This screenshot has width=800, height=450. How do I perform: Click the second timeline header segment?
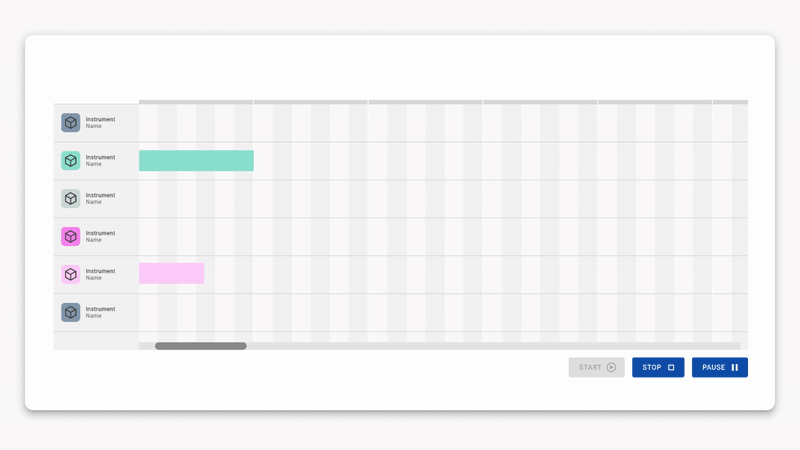[311, 102]
